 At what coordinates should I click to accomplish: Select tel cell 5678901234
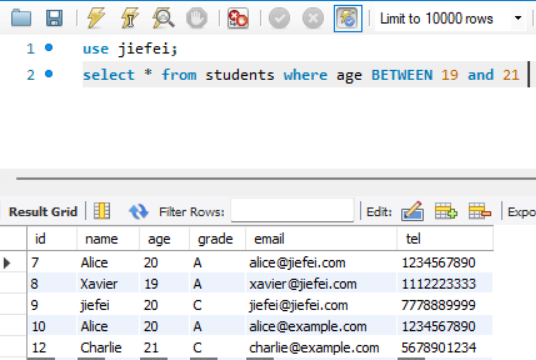(445, 348)
